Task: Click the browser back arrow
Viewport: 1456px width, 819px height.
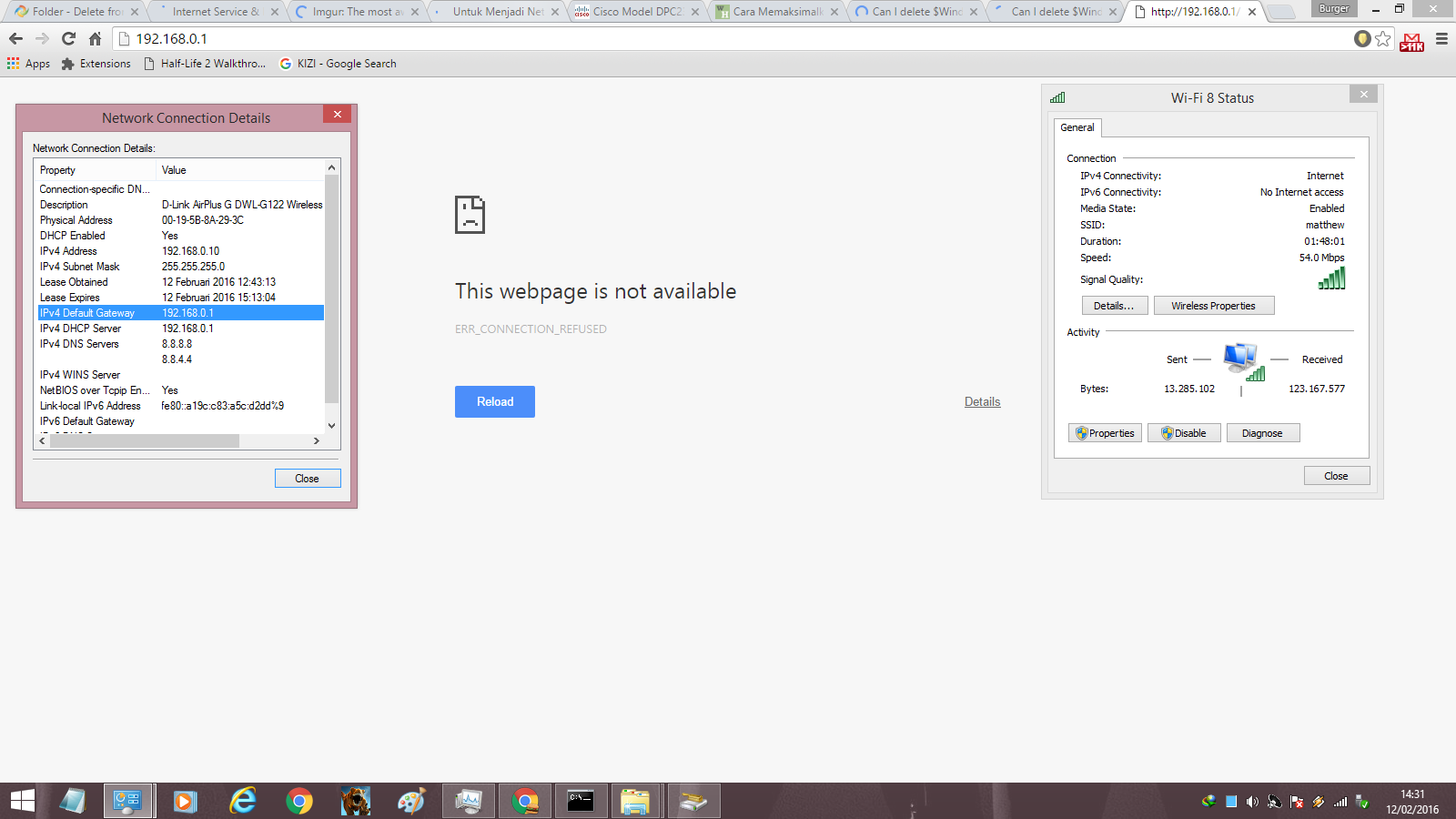Action: click(15, 39)
